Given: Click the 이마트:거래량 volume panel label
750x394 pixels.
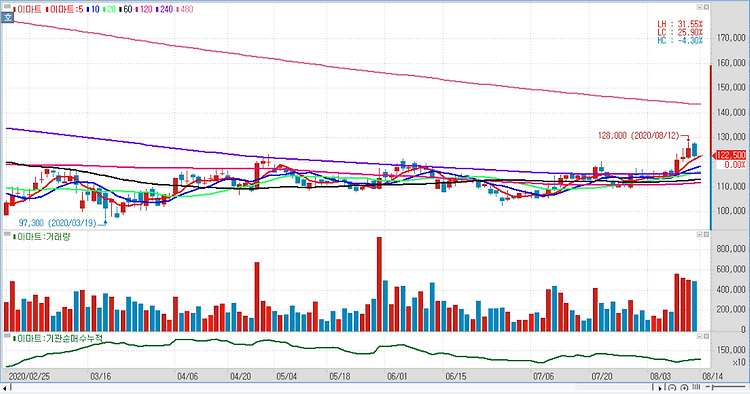Looking at the screenshot, I should (41, 236).
